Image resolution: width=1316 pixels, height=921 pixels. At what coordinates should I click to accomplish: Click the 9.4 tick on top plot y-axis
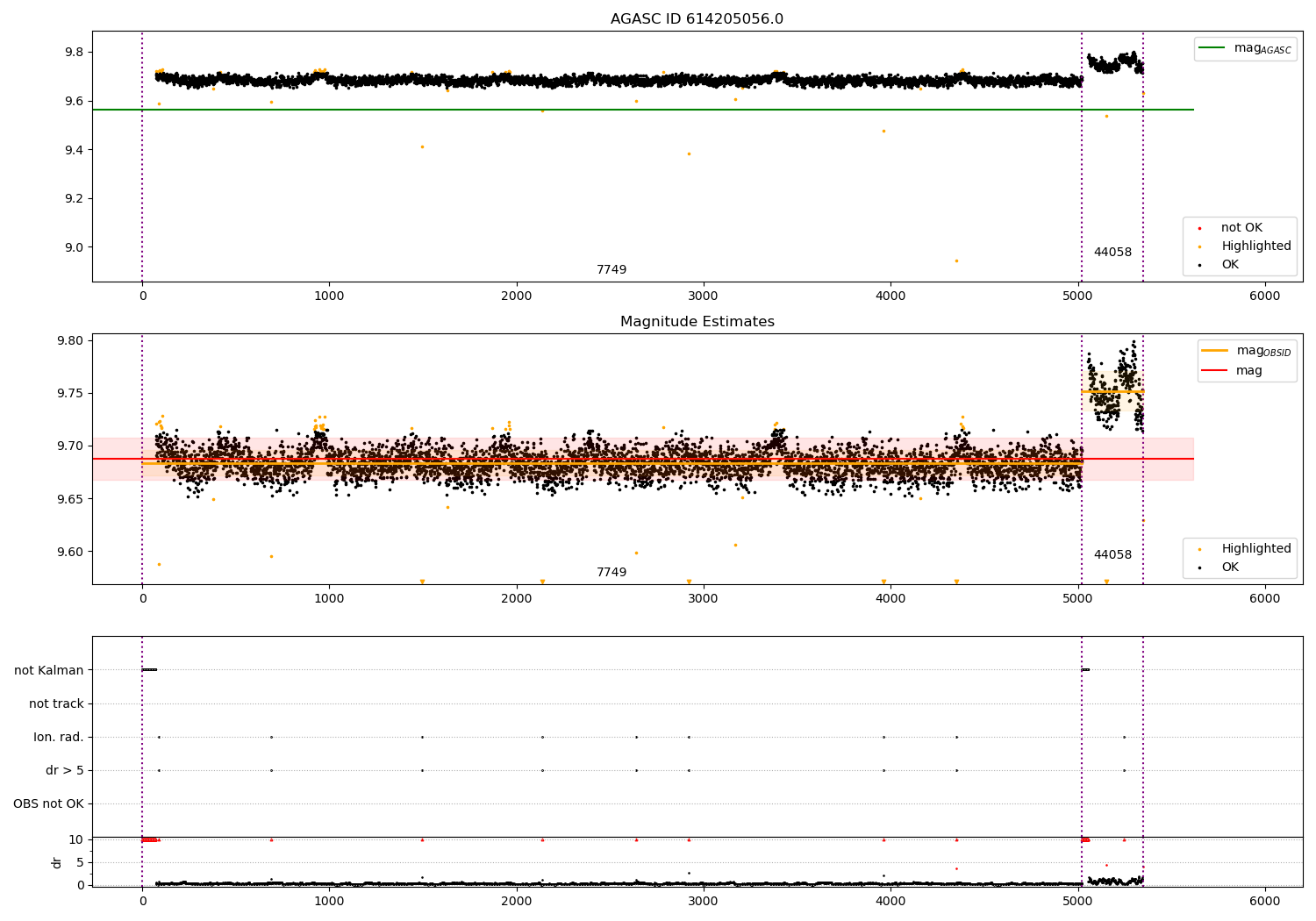(74, 150)
